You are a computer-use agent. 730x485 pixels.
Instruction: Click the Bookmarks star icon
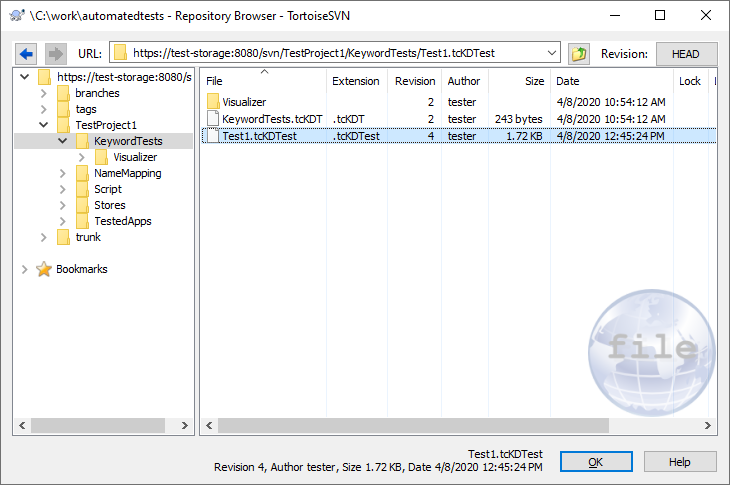pos(44,269)
